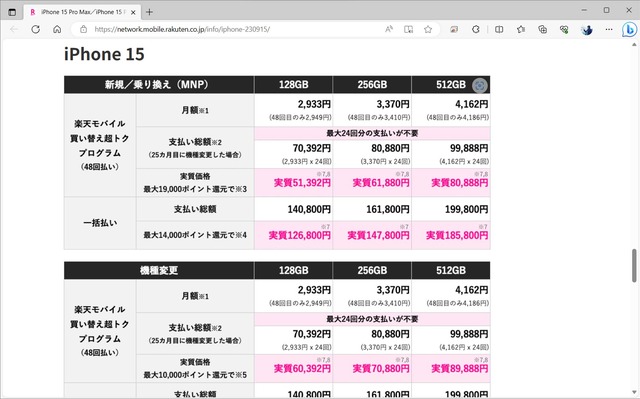
Task: Click the 機種変更 table header
Action: [159, 270]
